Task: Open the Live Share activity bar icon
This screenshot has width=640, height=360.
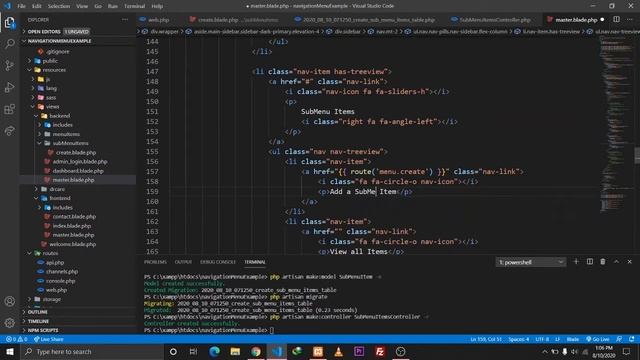Action: [9, 131]
